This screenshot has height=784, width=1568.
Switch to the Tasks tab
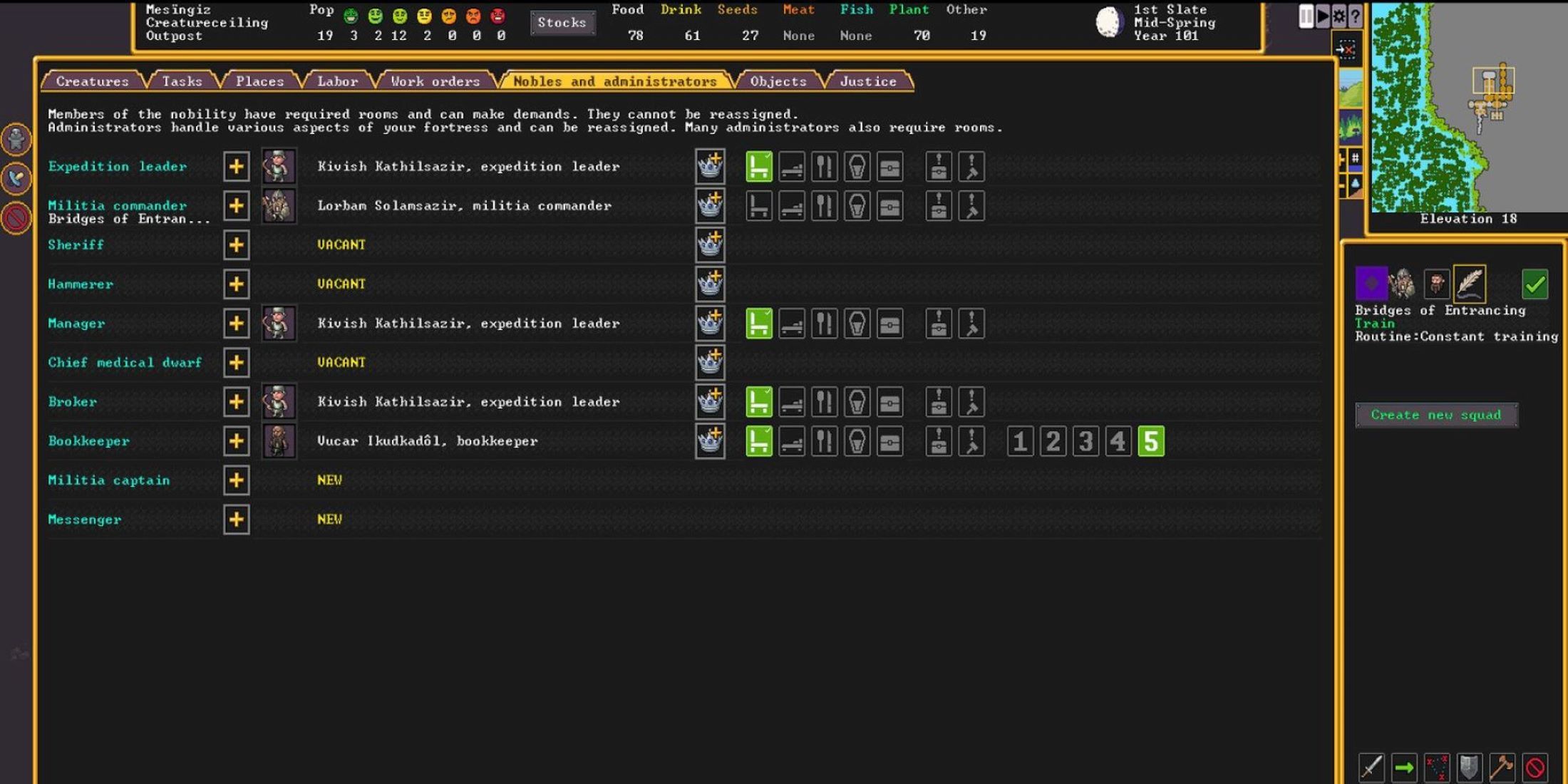(x=182, y=81)
